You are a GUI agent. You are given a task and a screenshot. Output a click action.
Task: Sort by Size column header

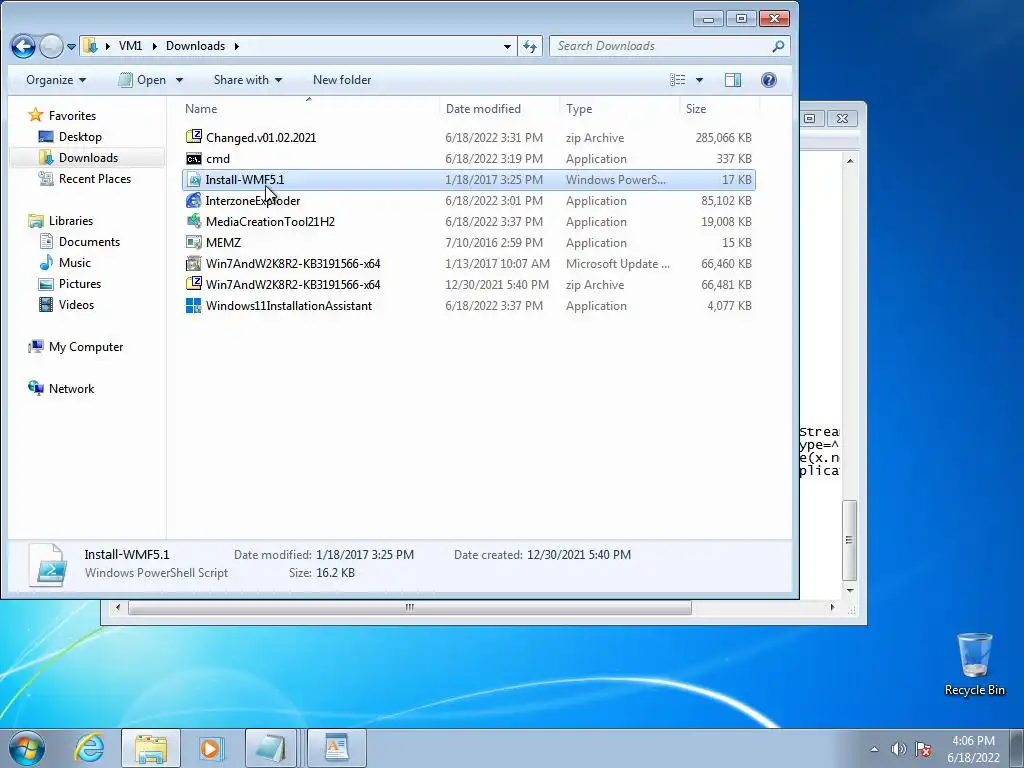coord(696,108)
